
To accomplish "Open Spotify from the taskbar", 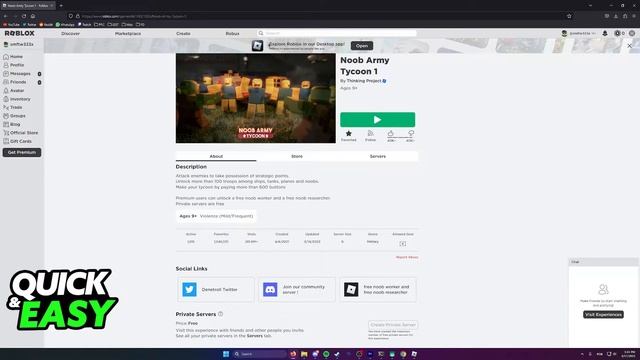I will (x=326, y=354).
